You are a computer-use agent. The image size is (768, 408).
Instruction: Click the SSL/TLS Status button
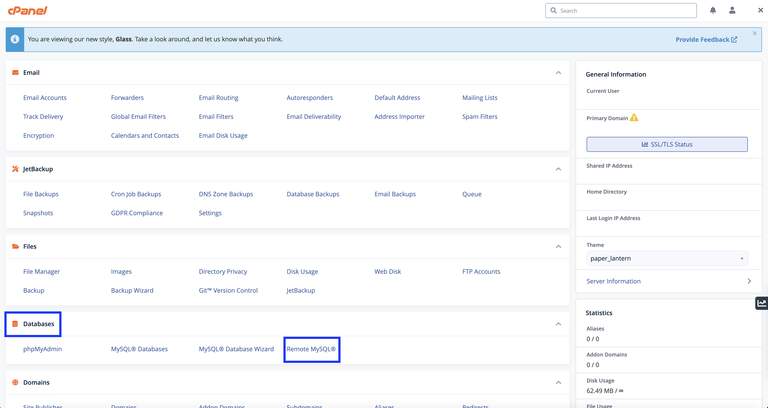pos(667,144)
